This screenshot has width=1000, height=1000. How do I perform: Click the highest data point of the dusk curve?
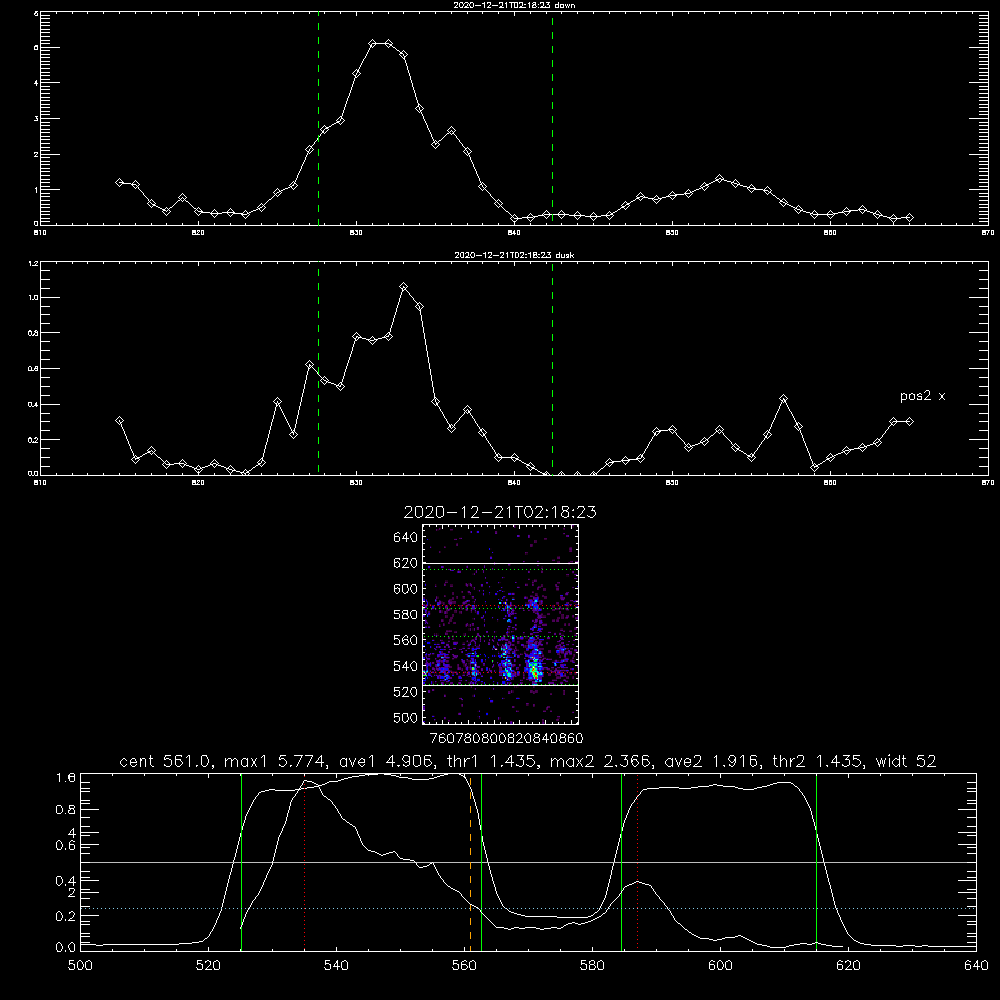tap(404, 287)
